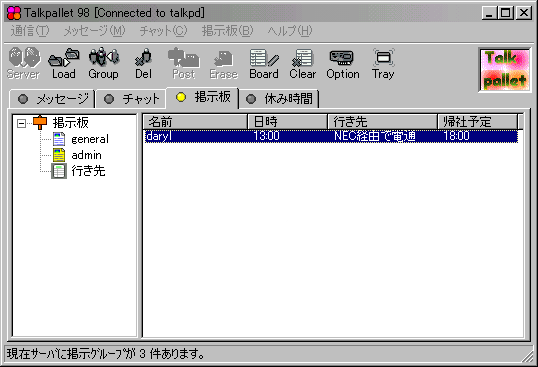Select the general tree item

pos(90,139)
